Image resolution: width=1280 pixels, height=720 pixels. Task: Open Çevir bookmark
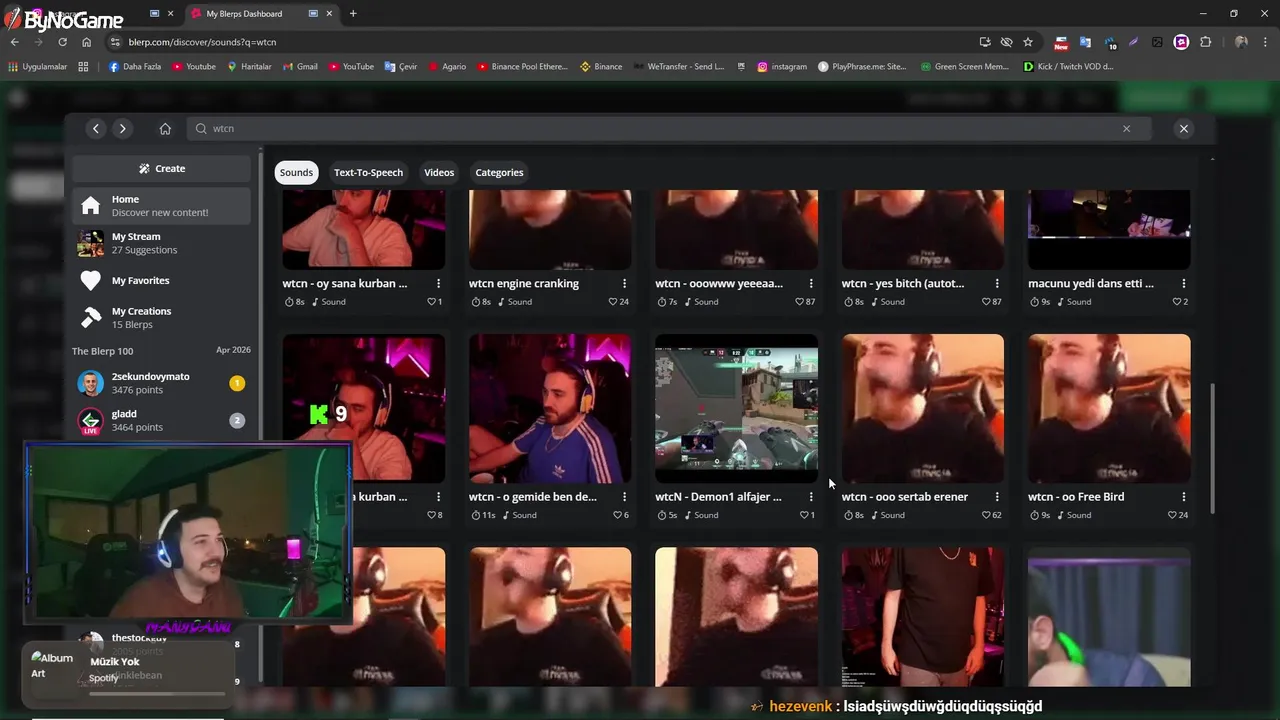[x=401, y=67]
